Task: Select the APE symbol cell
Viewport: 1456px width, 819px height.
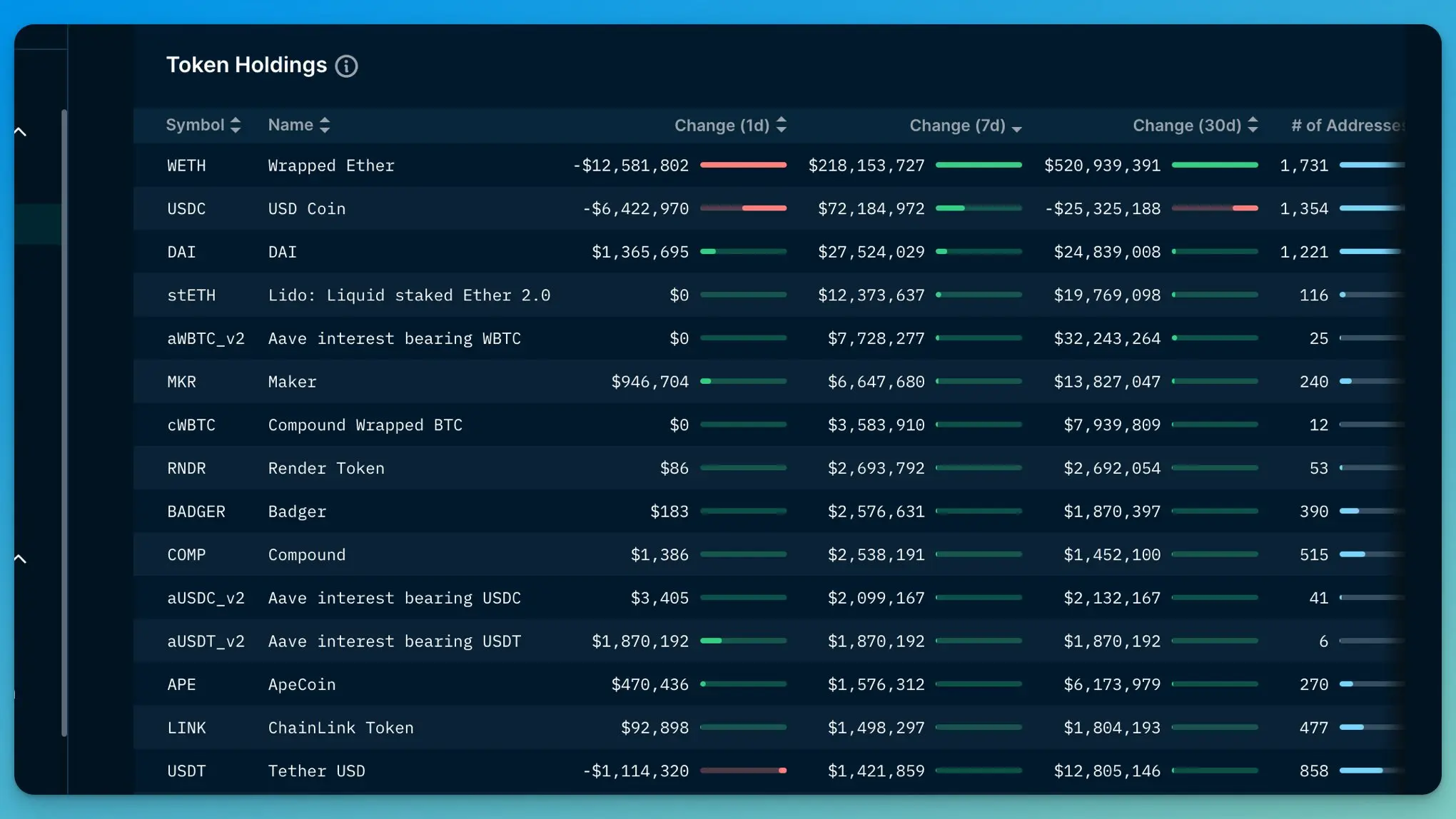Action: tap(181, 685)
